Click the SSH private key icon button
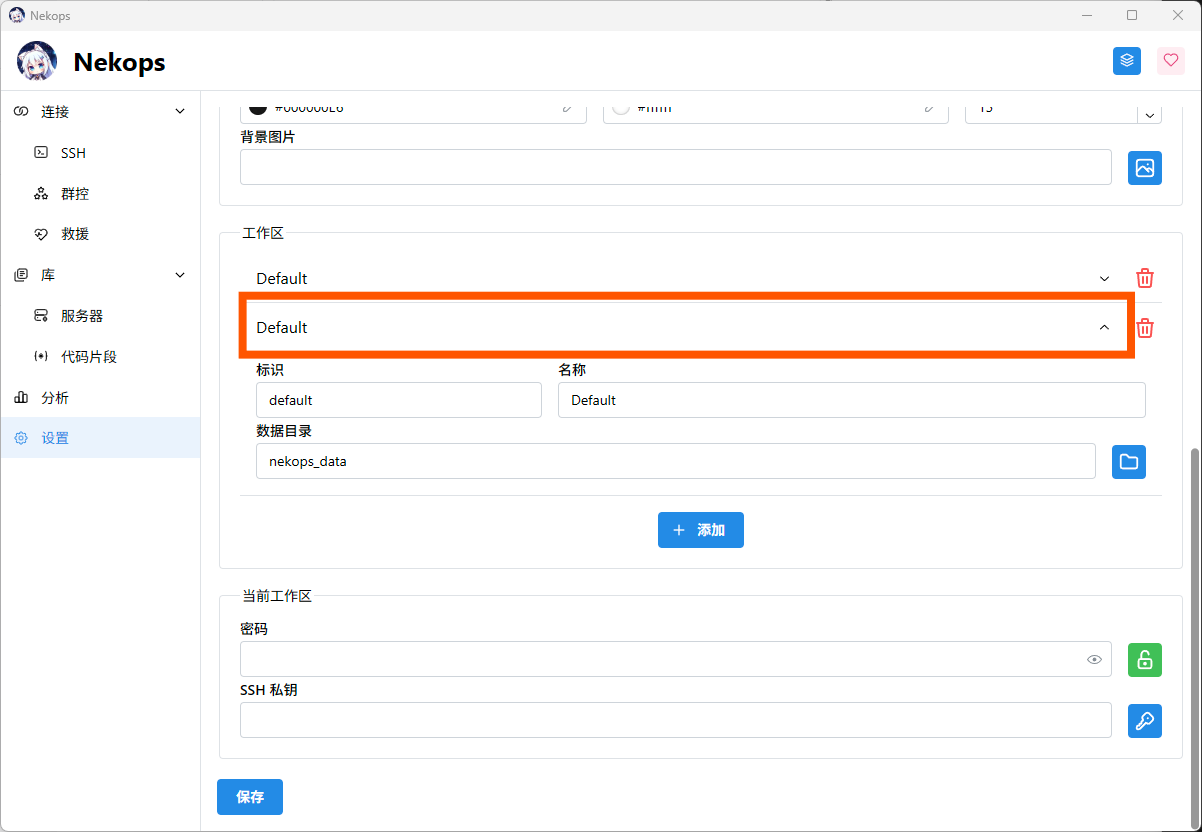The image size is (1202, 832). tap(1145, 721)
